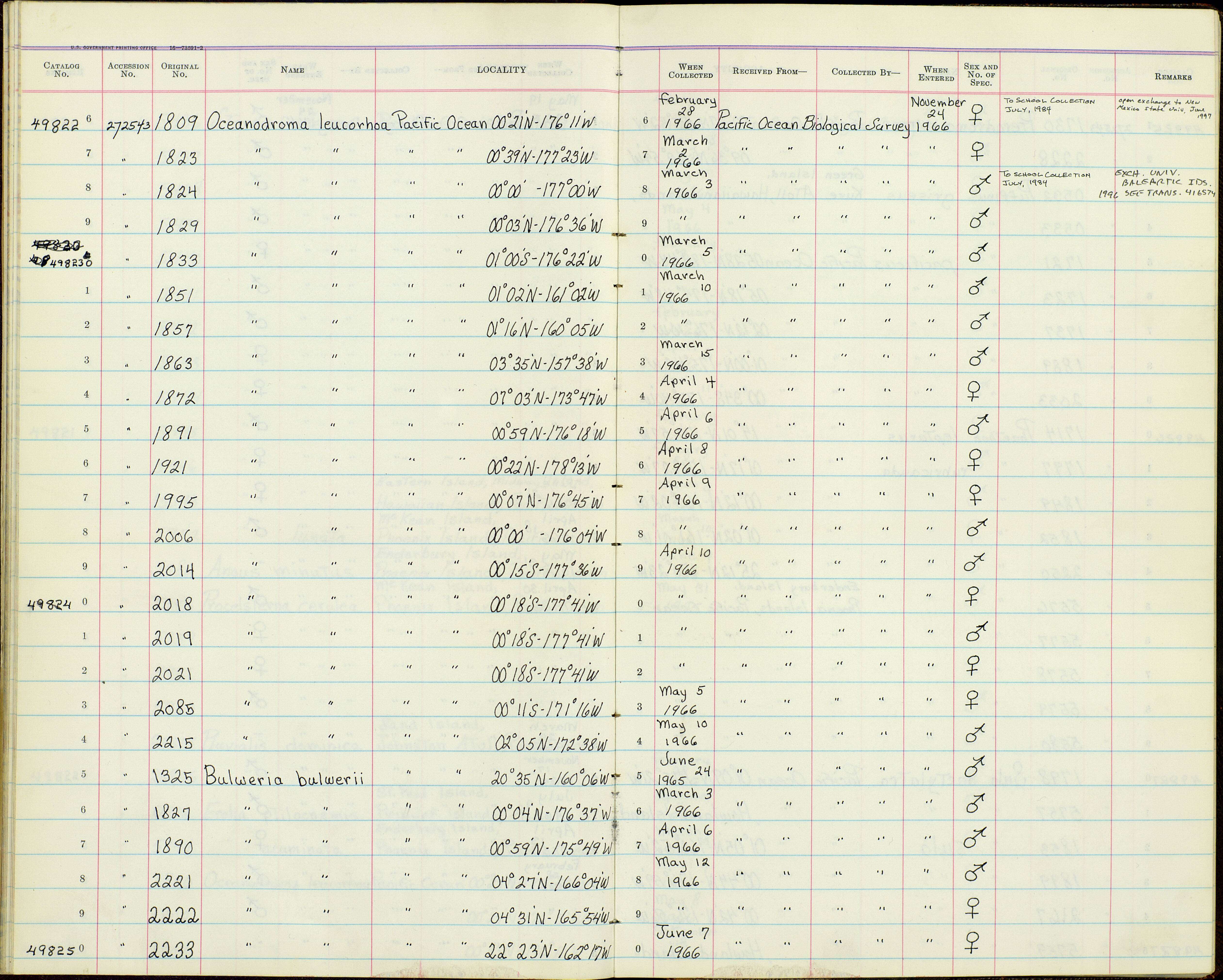Click the 'Original No.' column header
The width and height of the screenshot is (1223, 980).
click(x=179, y=70)
